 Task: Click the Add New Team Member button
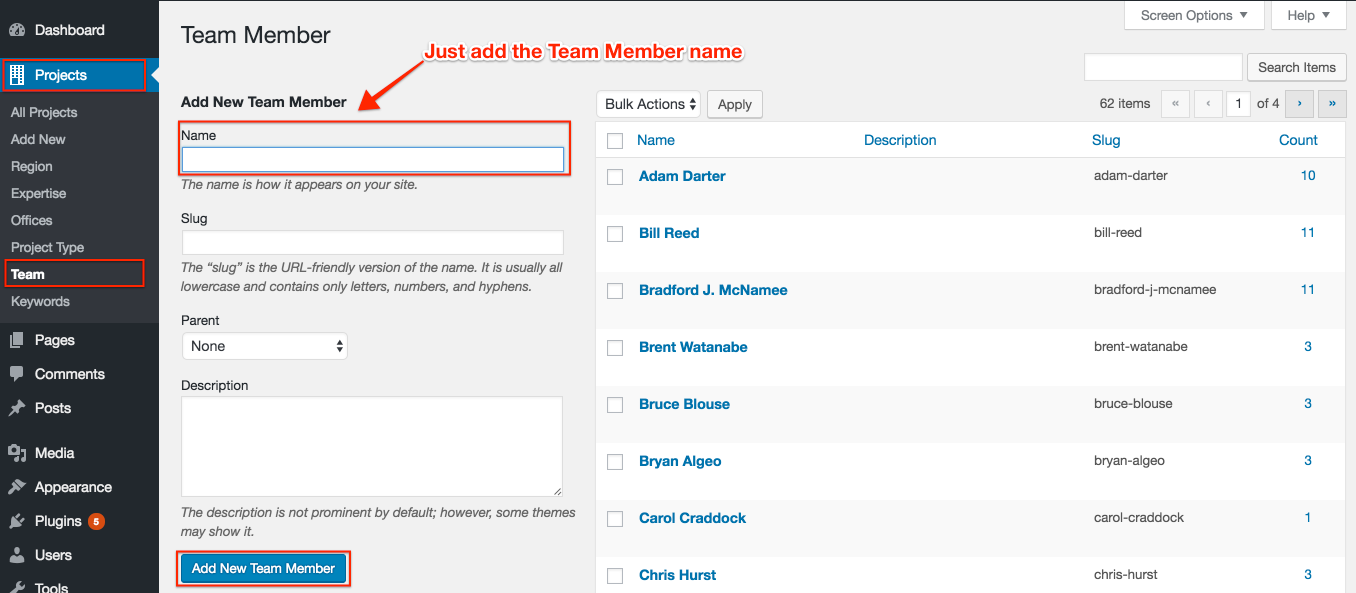coord(264,568)
